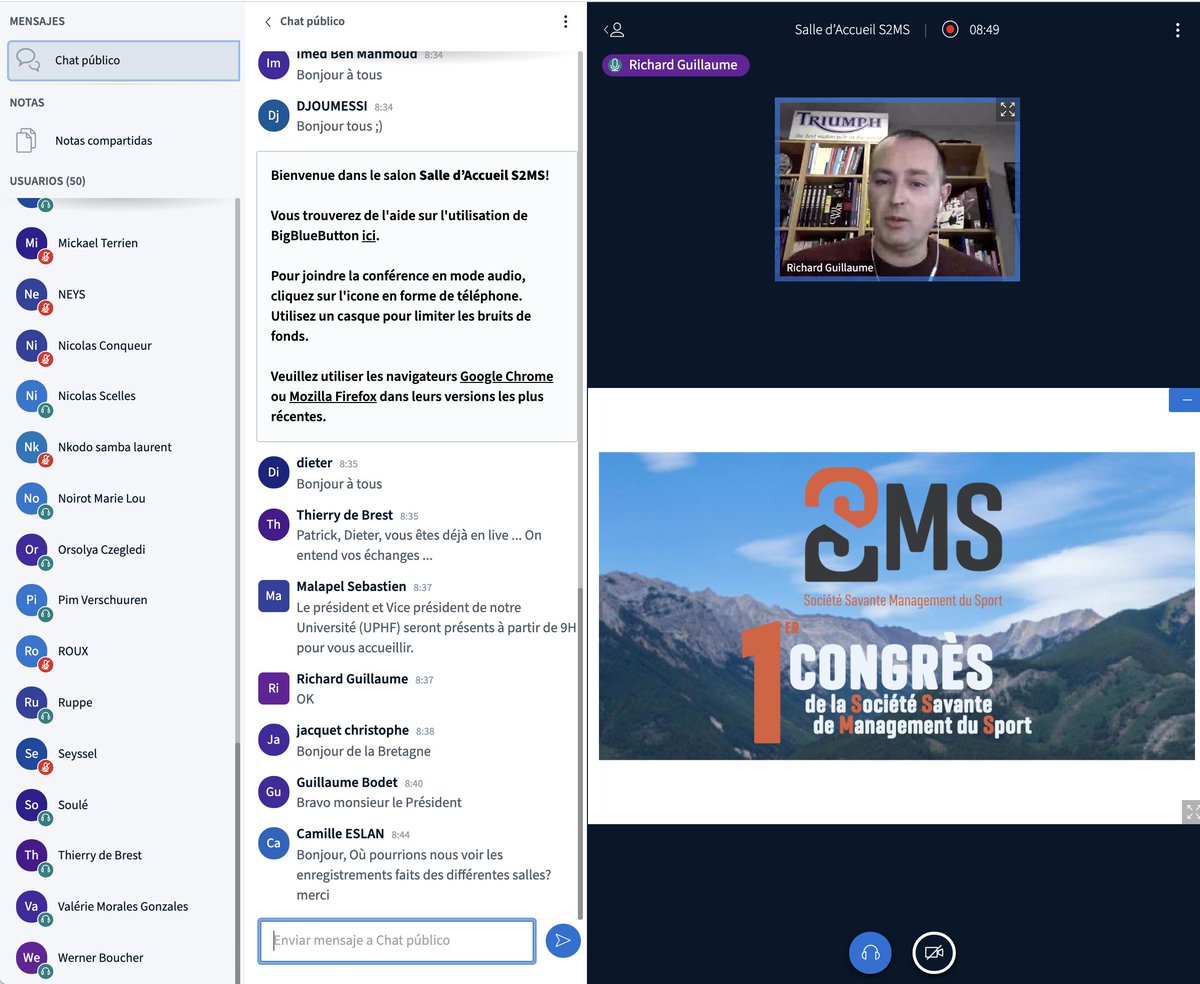Open chat options three-dot menu

click(565, 21)
